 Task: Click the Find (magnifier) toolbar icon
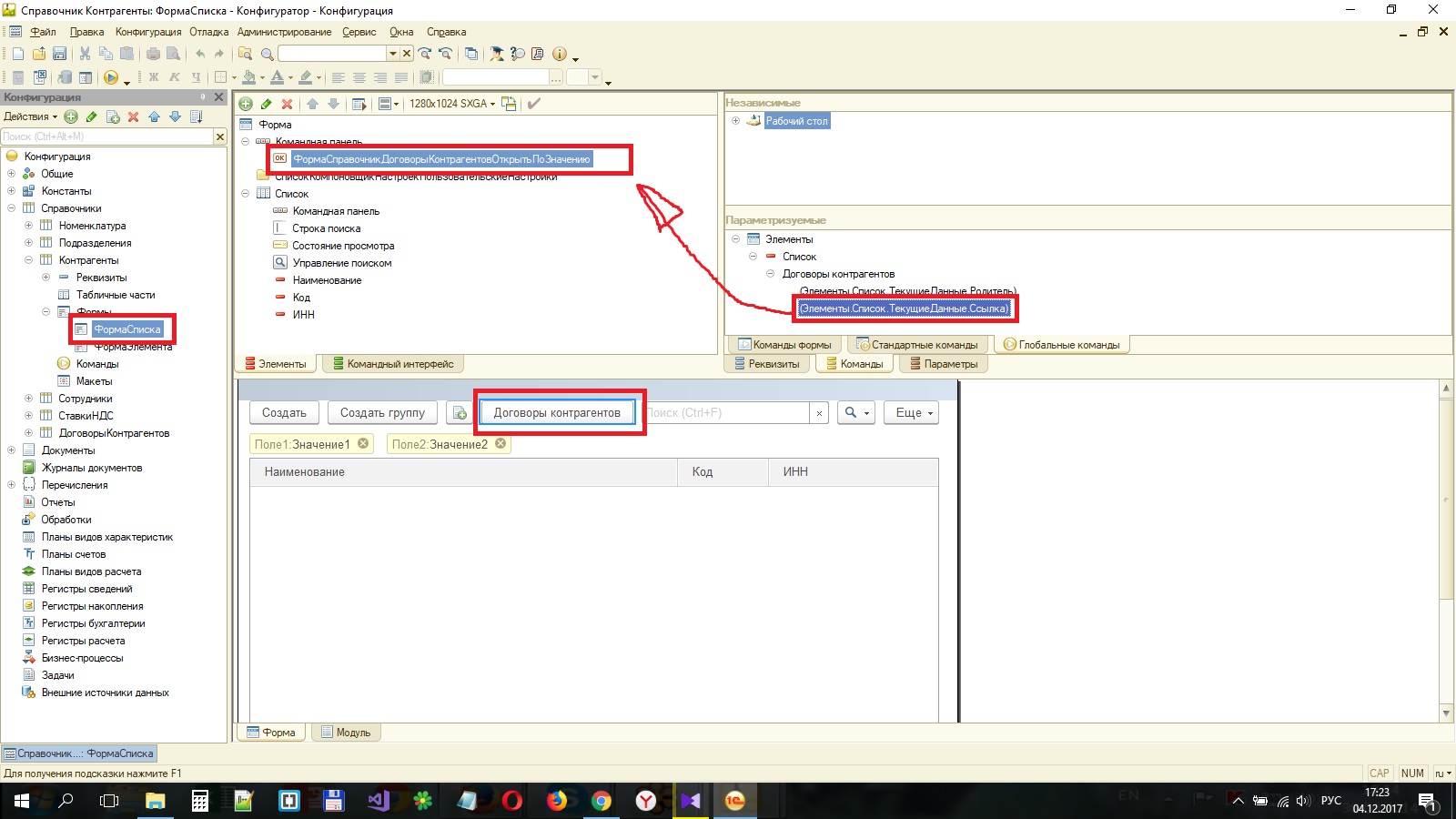point(267,54)
